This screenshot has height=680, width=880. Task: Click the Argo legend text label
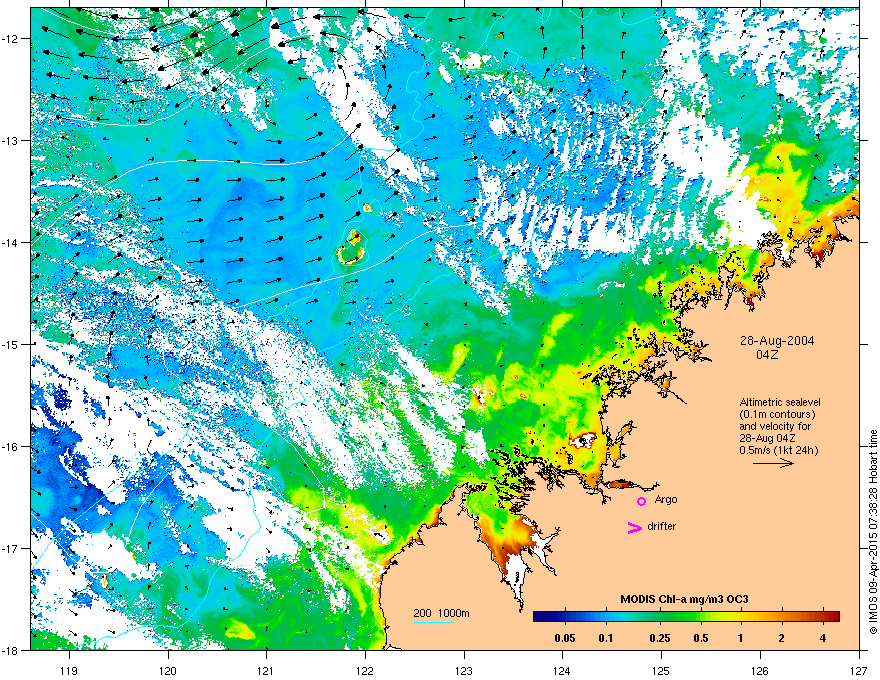tap(666, 499)
